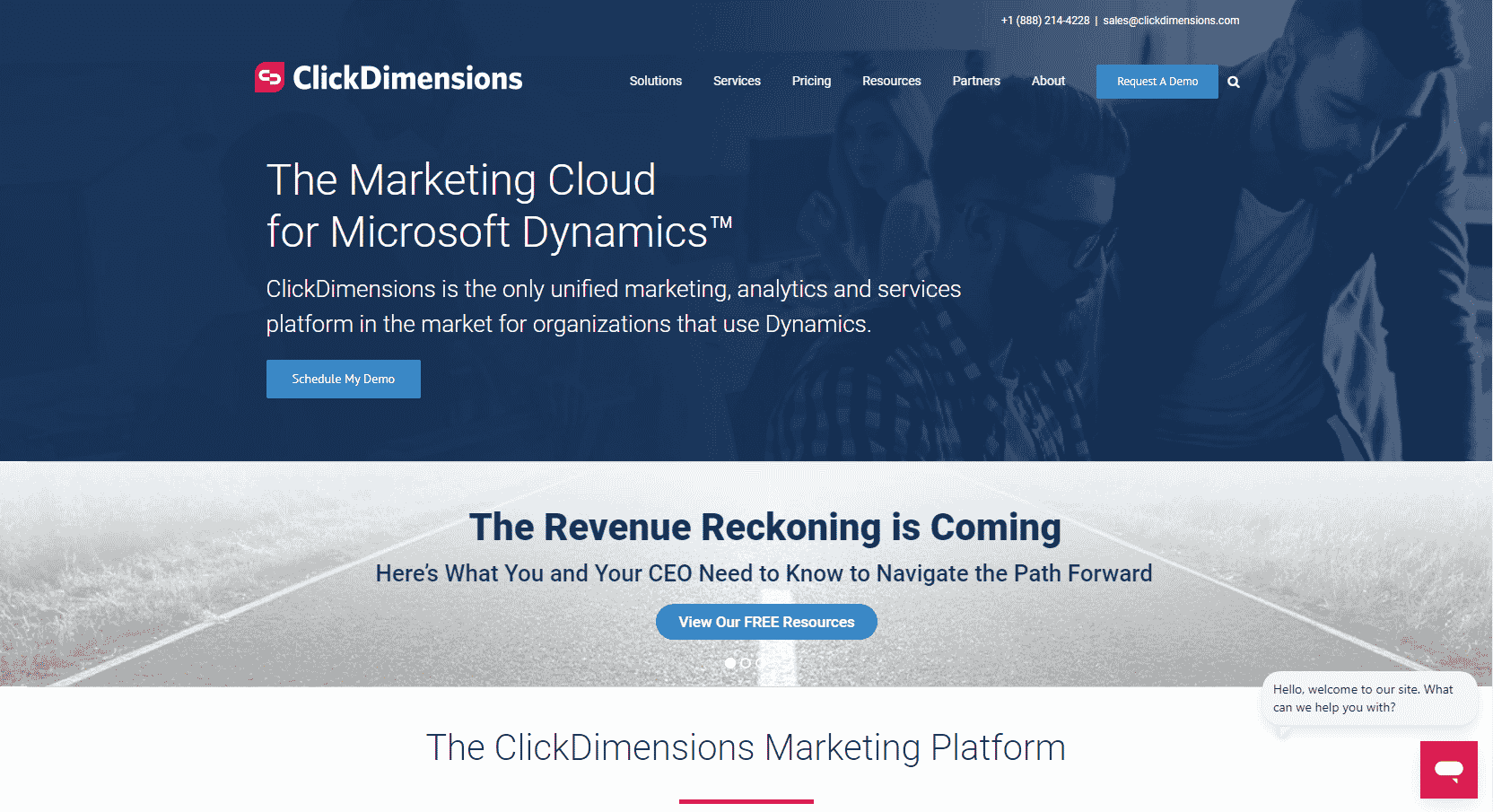Open the Services menu
The width and height of the screenshot is (1493, 812).
(737, 81)
